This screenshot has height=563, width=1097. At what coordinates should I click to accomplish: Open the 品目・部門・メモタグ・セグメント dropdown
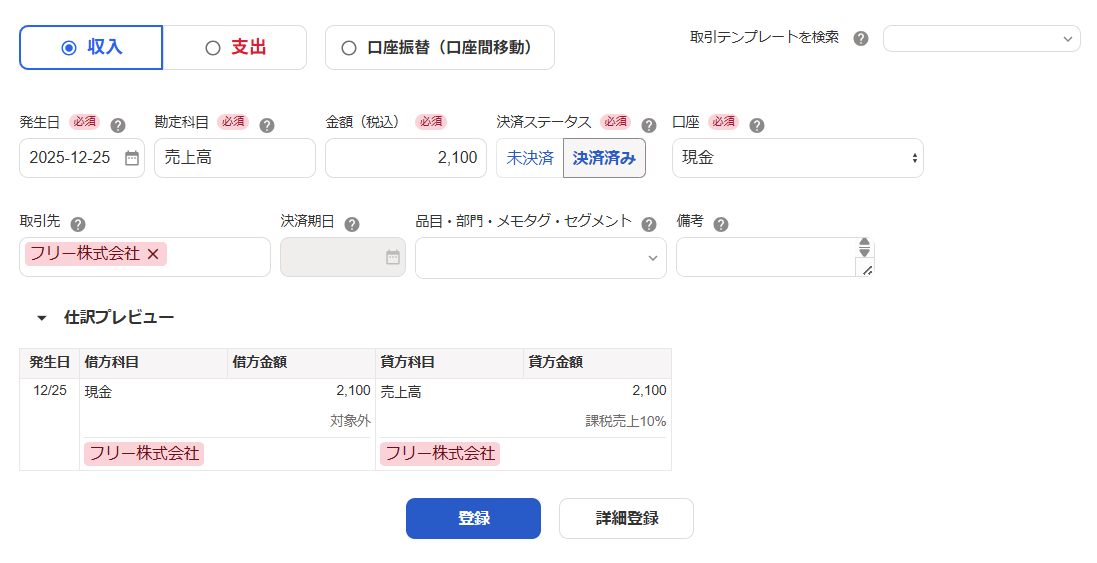tap(541, 257)
